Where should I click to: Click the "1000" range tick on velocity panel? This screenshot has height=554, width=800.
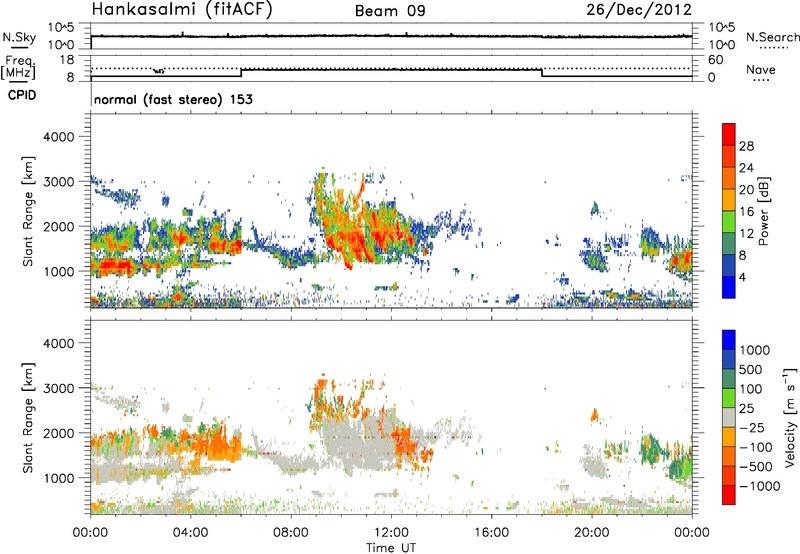click(x=59, y=478)
